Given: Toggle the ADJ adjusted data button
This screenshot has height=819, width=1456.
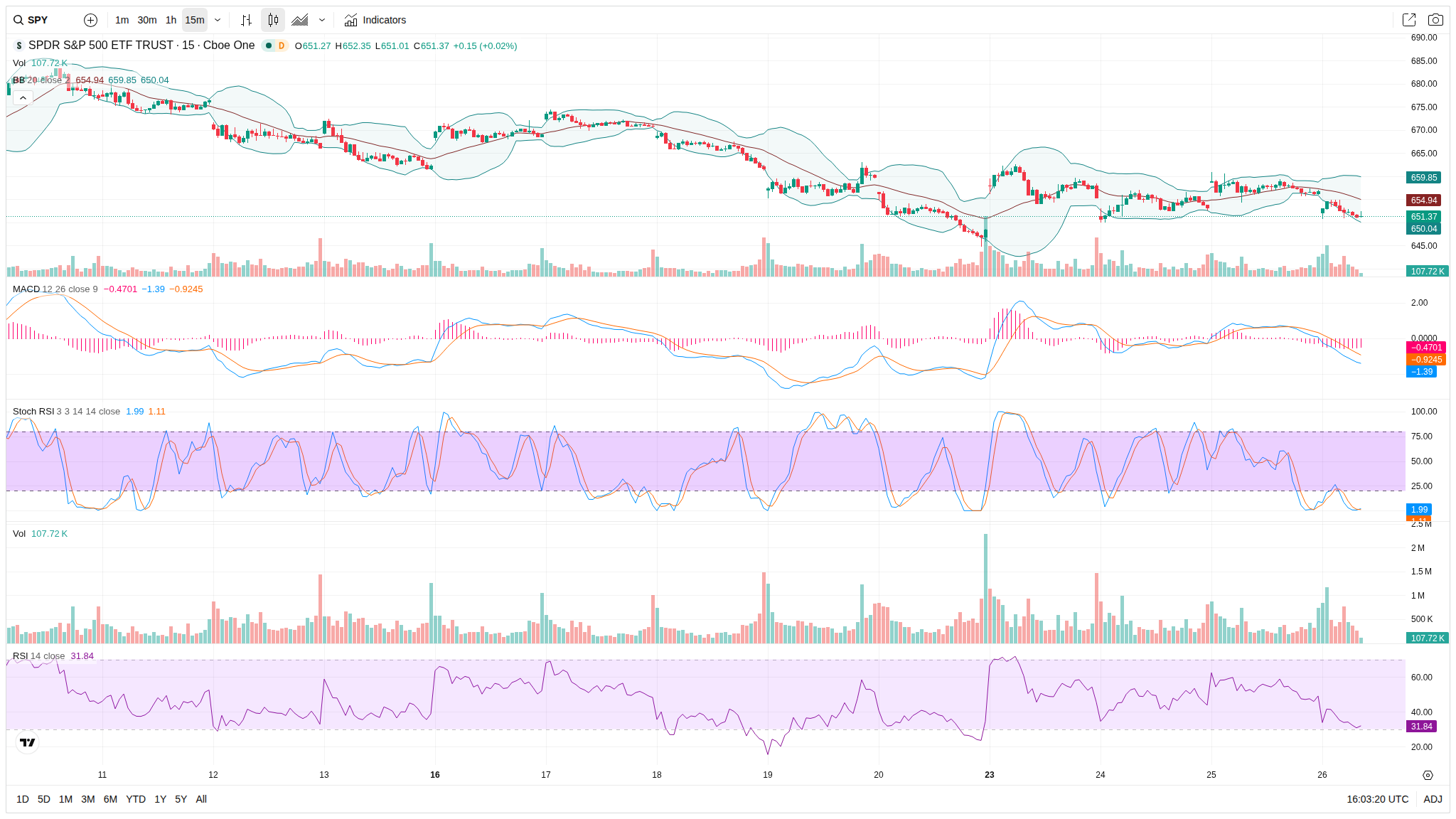Looking at the screenshot, I should [1433, 799].
